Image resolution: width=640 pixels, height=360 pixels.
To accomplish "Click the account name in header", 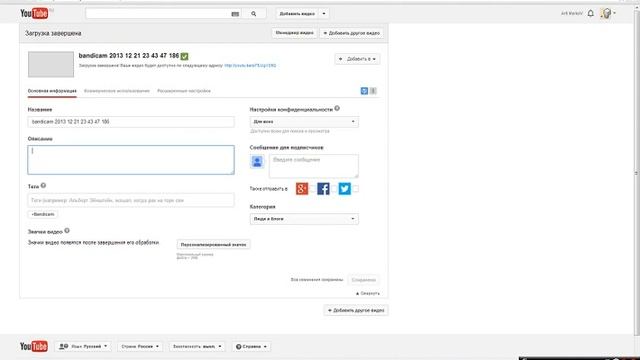I will click(x=571, y=13).
